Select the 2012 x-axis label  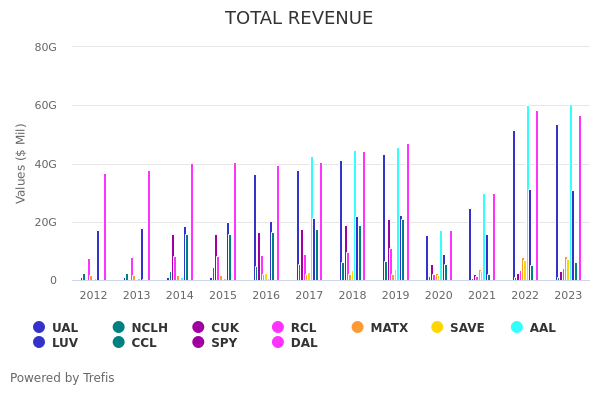93,295
